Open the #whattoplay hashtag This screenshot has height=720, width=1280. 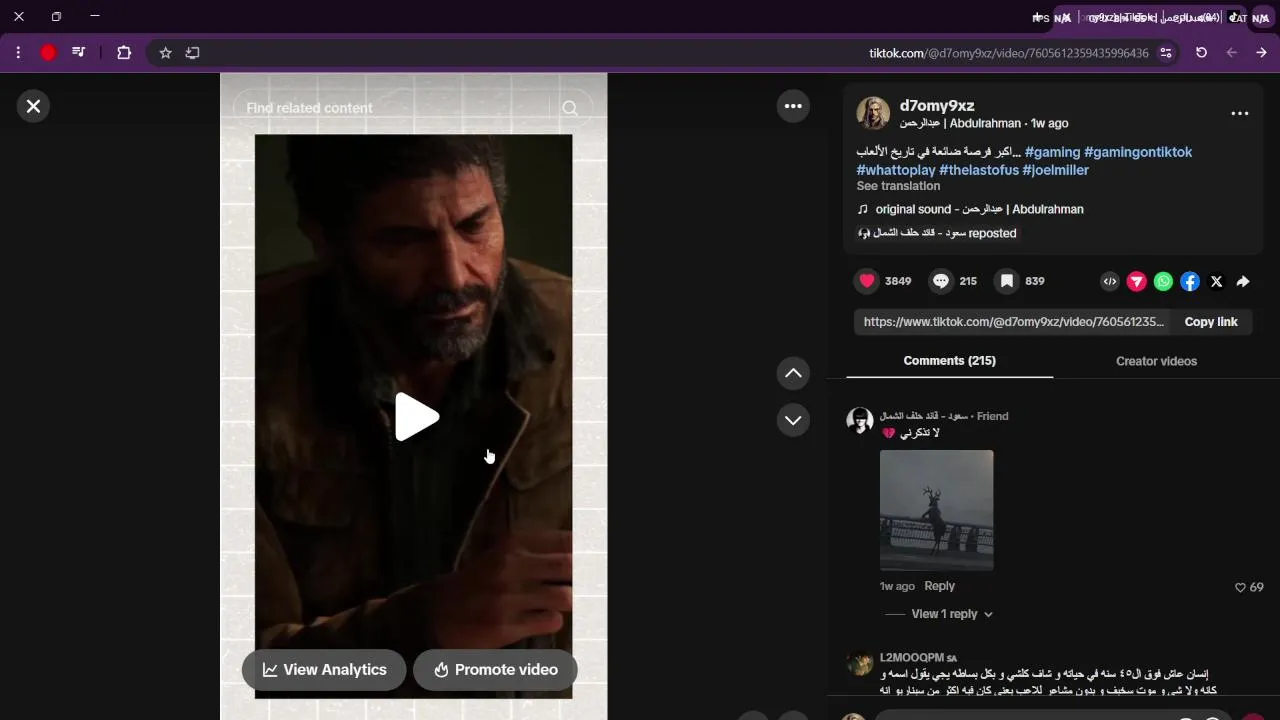tap(896, 170)
